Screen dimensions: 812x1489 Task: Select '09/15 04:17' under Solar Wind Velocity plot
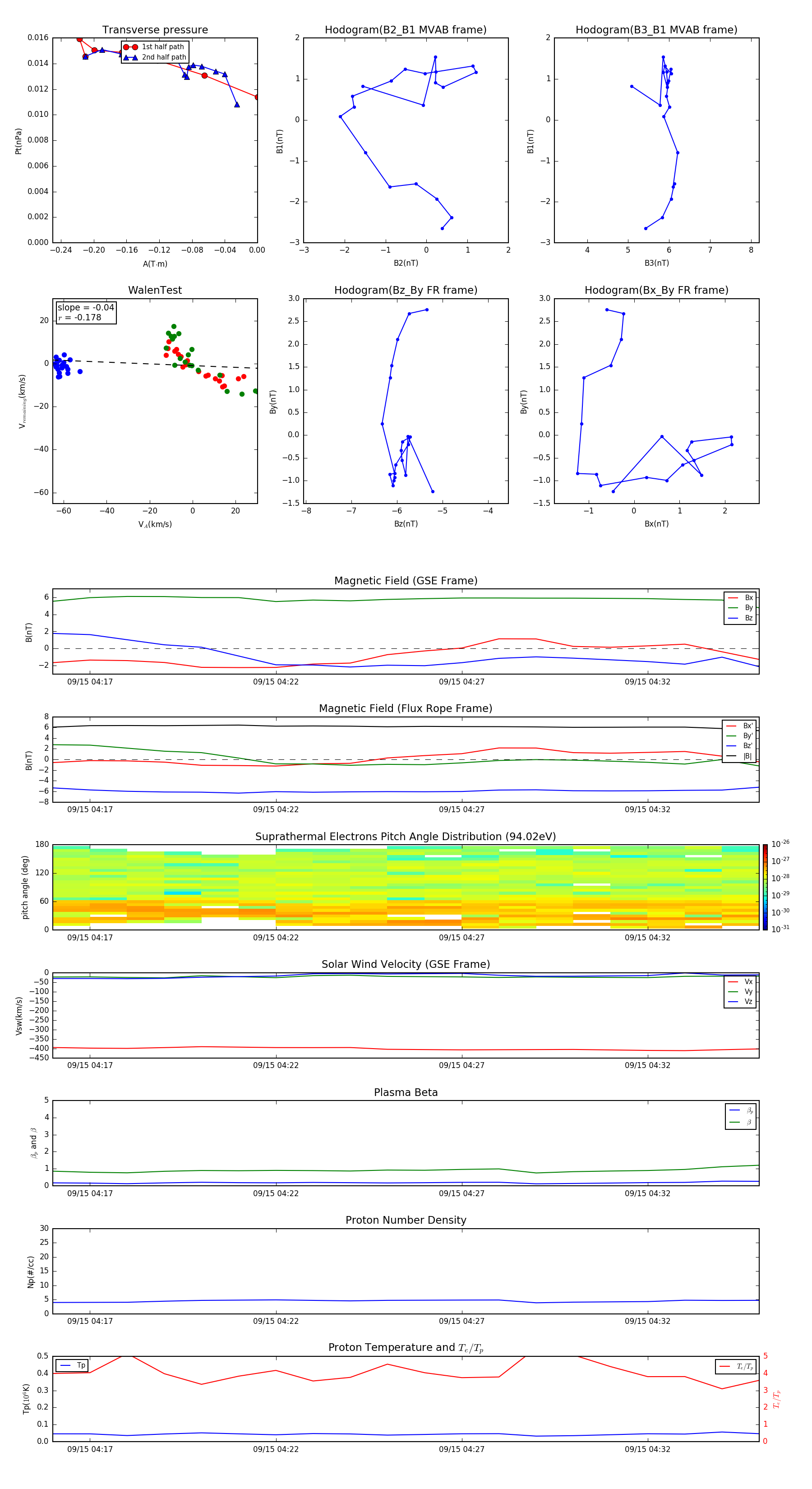[90, 1065]
